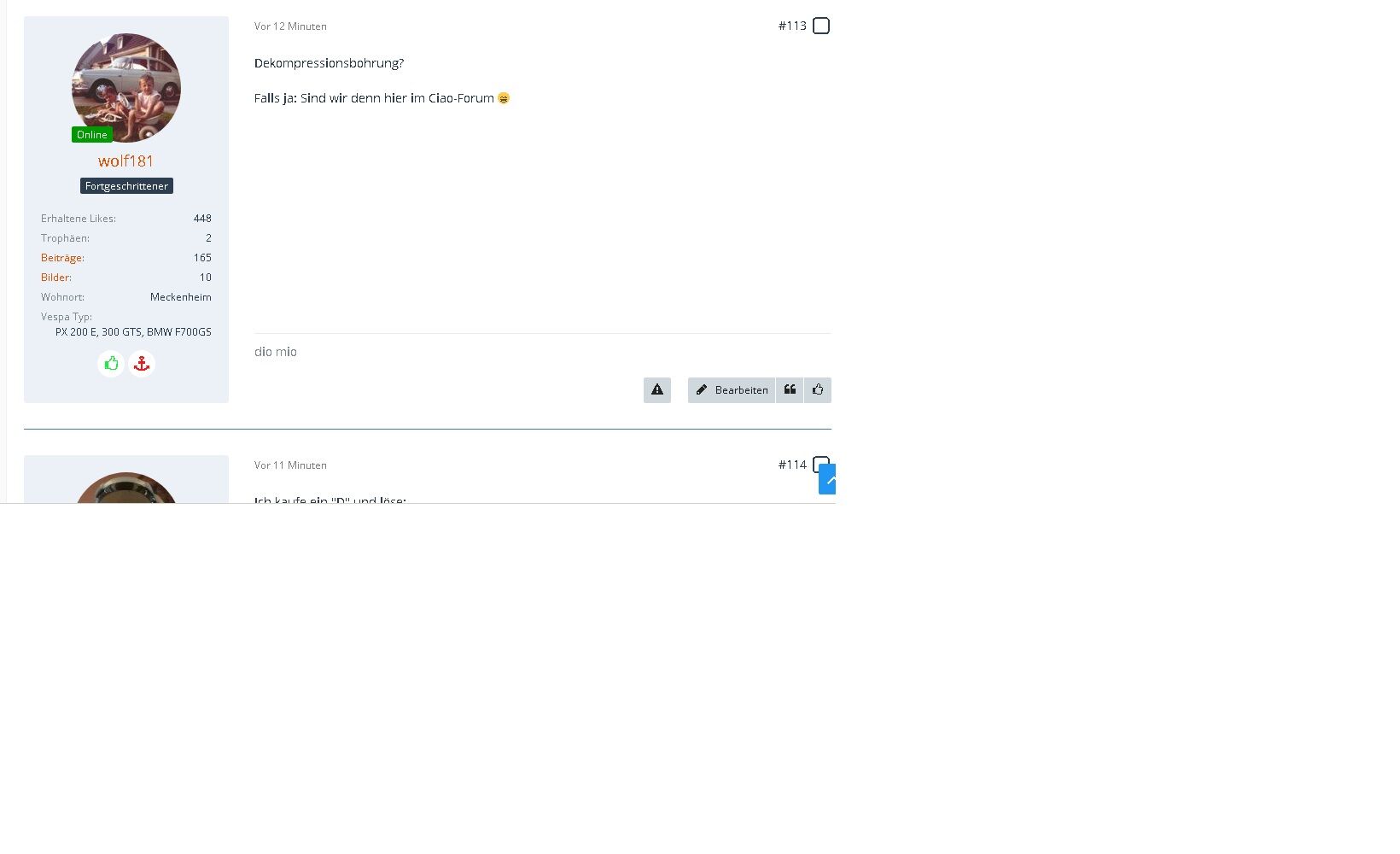The height and width of the screenshot is (854, 1400).
Task: Report post #113 via warning triangle icon
Action: (x=657, y=389)
